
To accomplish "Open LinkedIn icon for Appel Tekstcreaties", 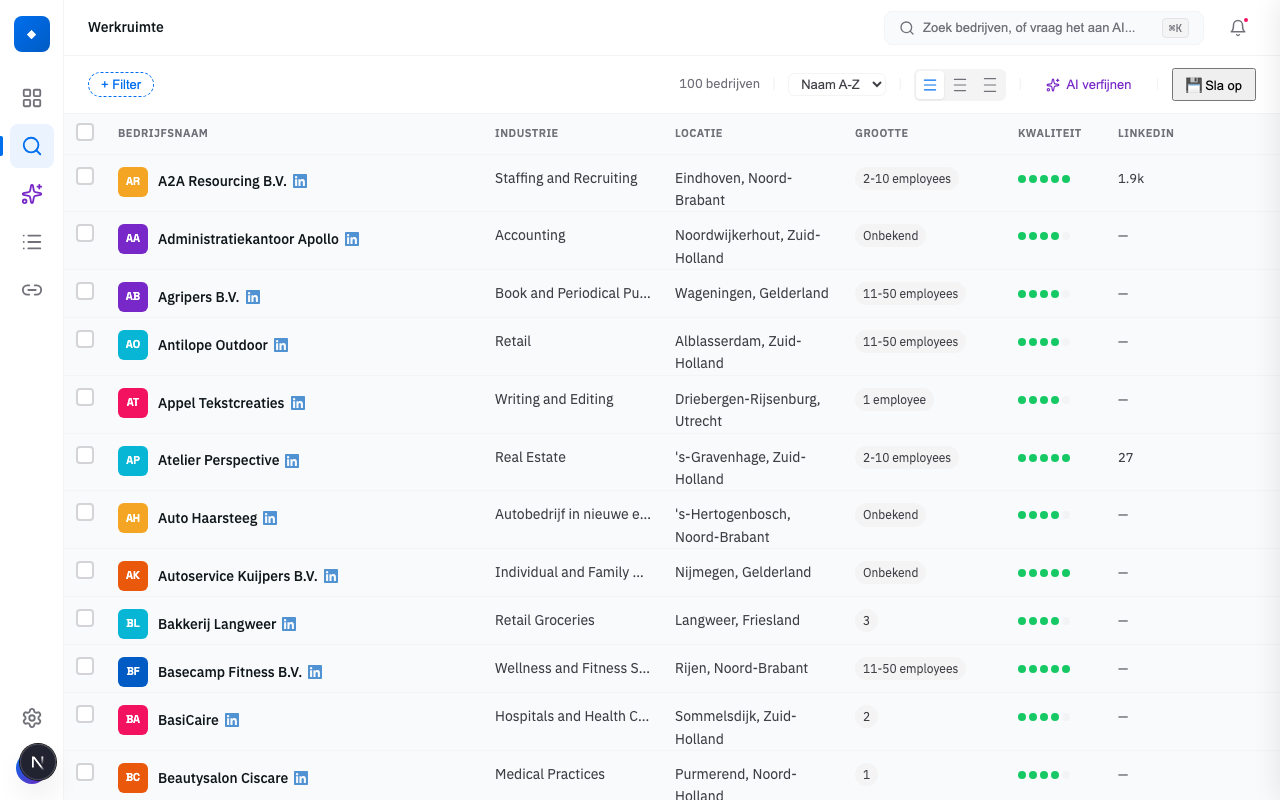I will pyautogui.click(x=298, y=403).
